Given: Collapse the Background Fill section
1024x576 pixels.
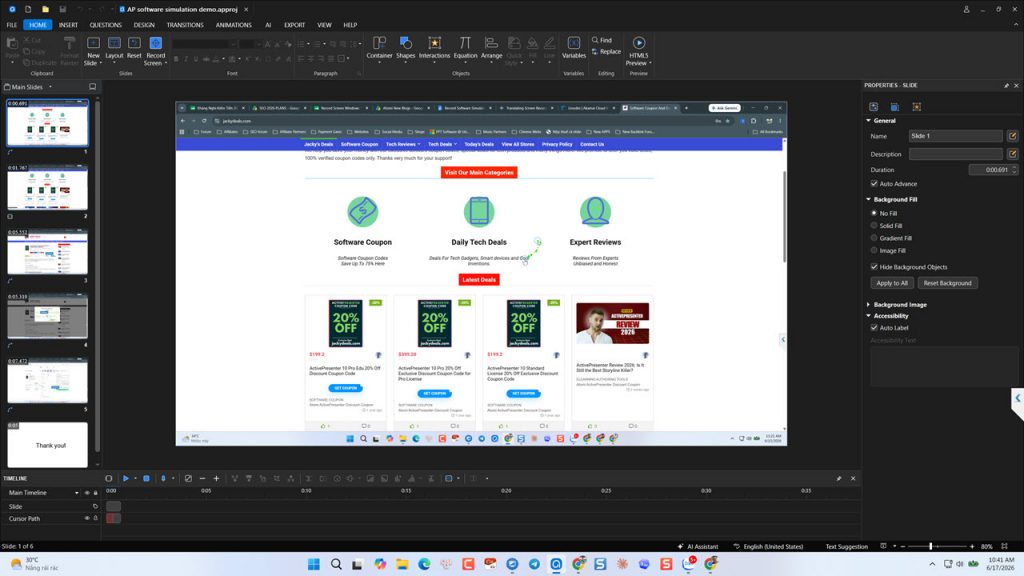Looking at the screenshot, I should point(868,199).
